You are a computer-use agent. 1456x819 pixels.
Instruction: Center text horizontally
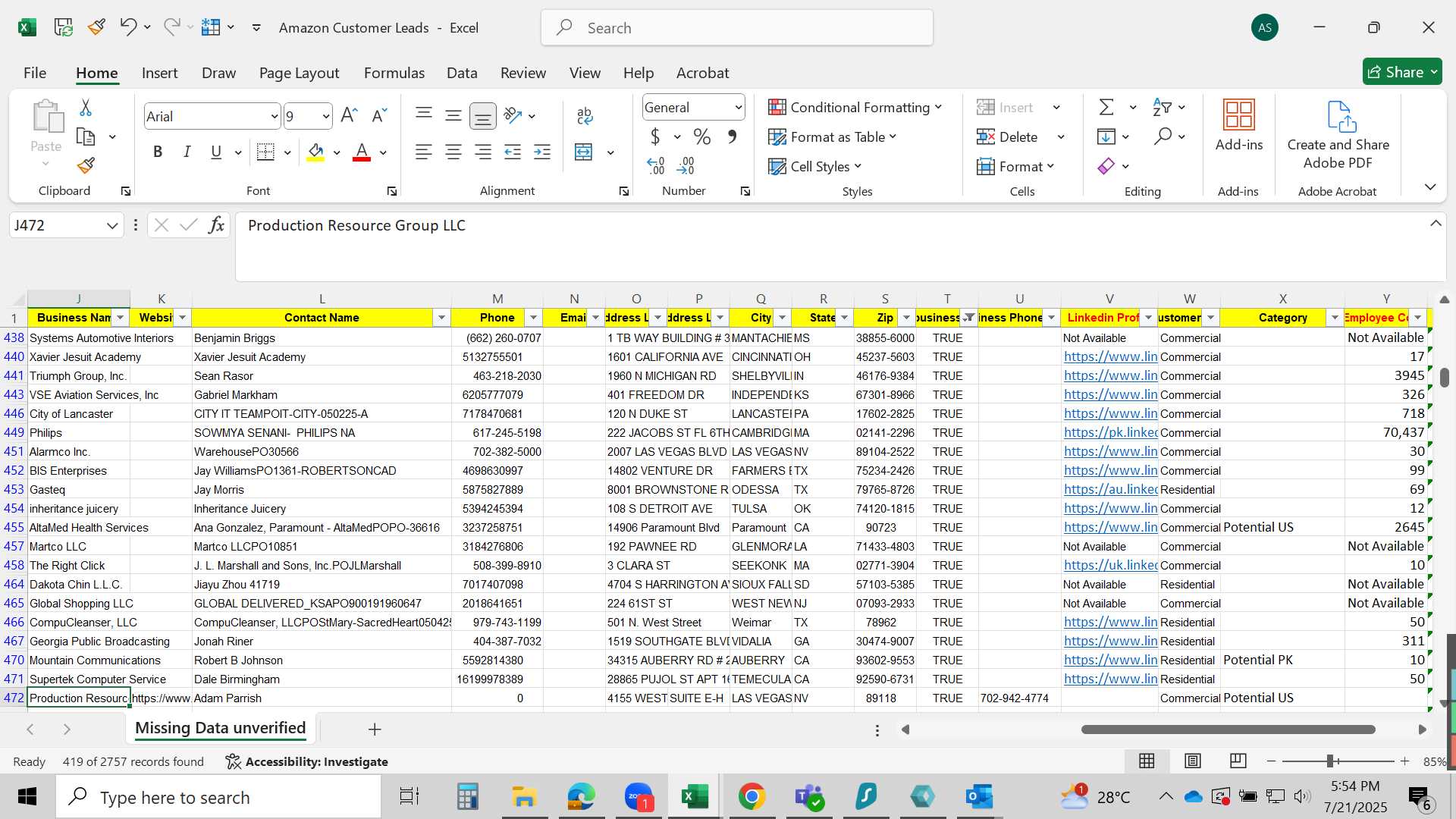coord(453,152)
